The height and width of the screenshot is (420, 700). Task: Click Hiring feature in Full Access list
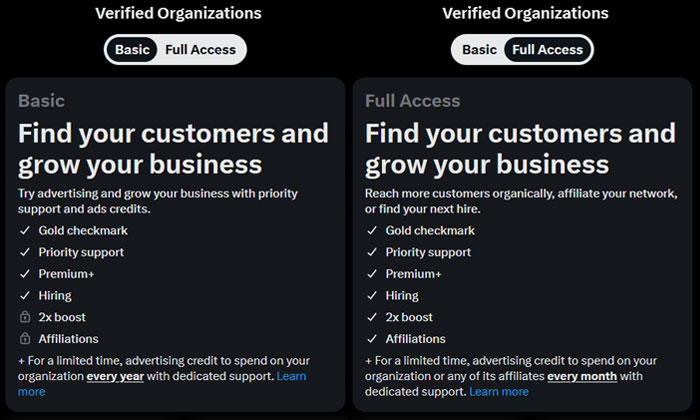click(x=402, y=295)
